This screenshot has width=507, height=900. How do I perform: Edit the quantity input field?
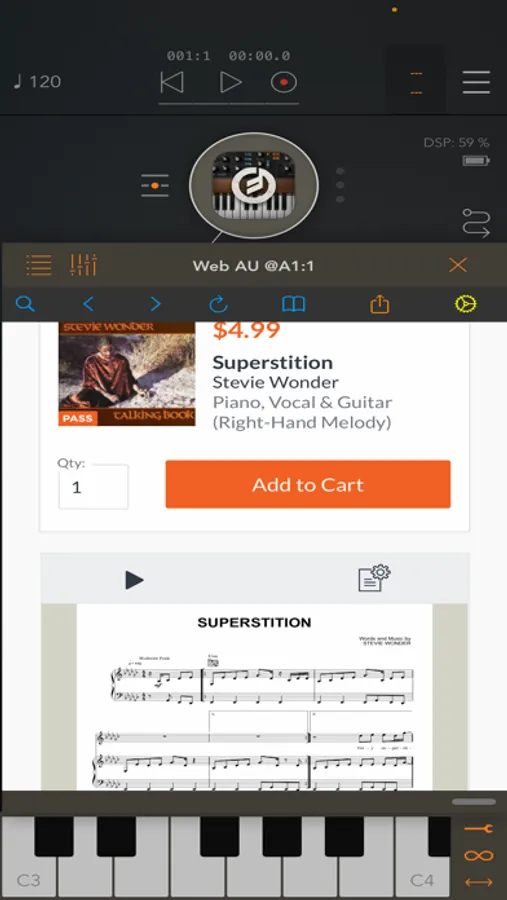[93, 487]
